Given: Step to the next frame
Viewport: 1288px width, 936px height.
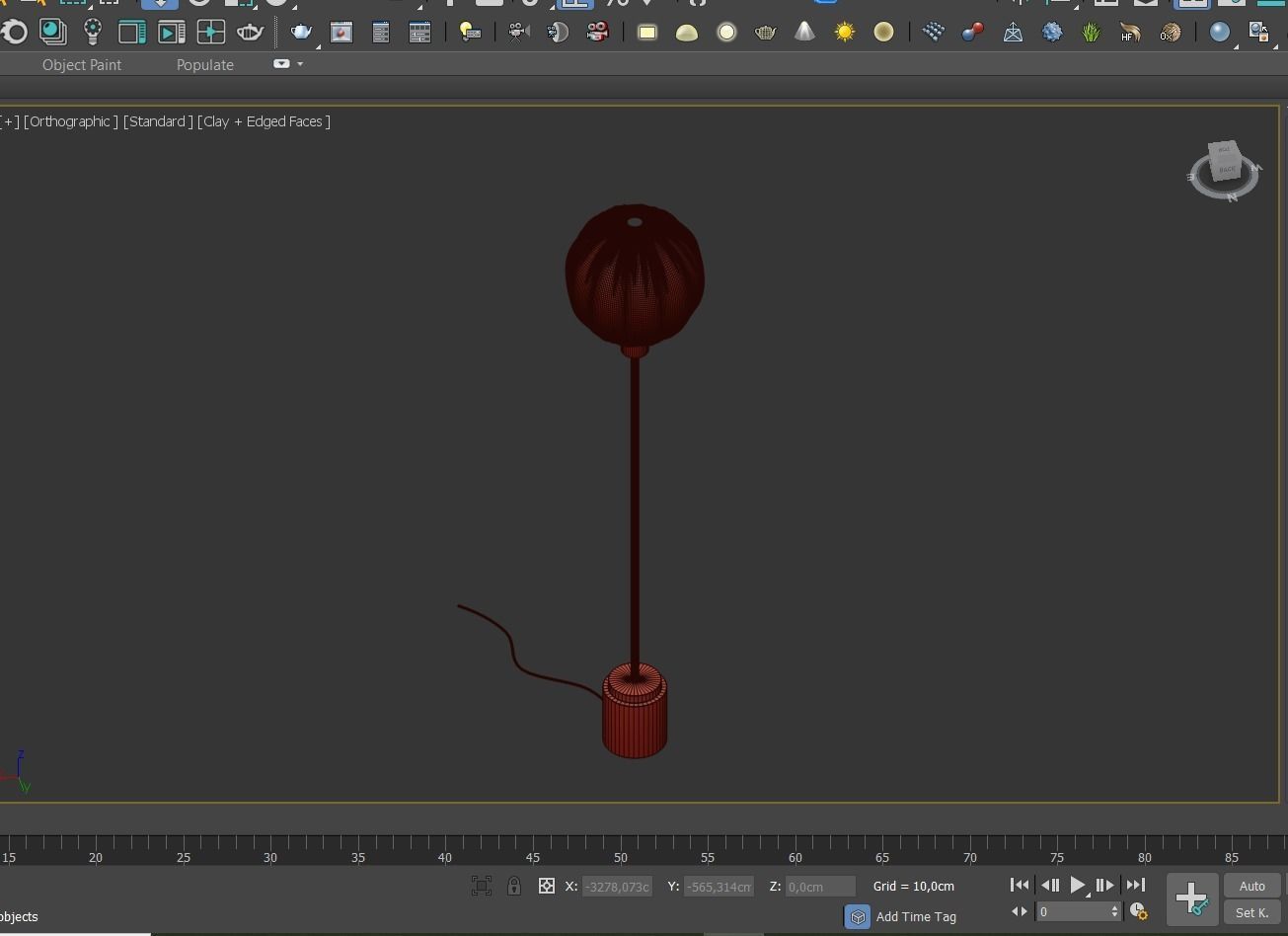Looking at the screenshot, I should (1105, 886).
